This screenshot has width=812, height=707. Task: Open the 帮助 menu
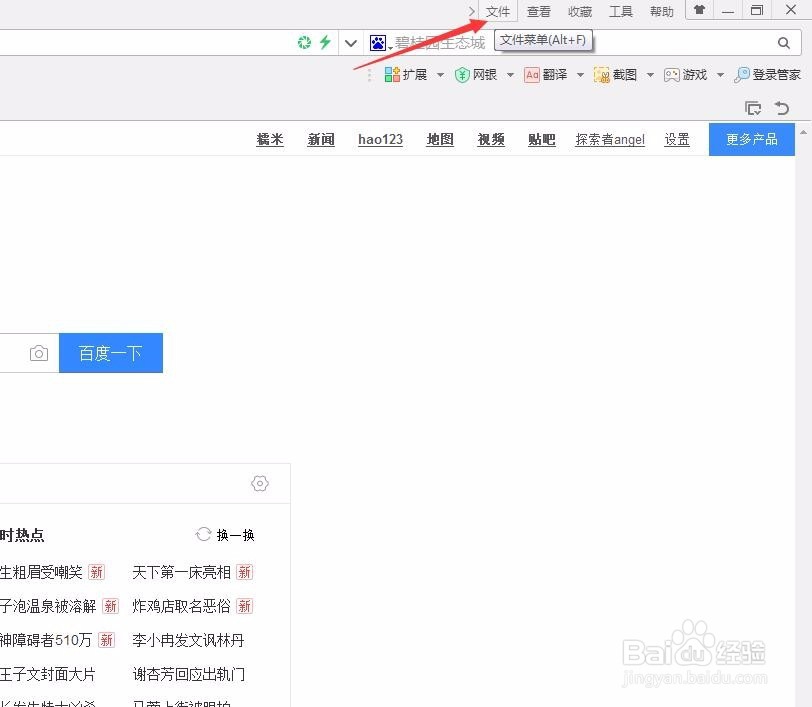tap(662, 11)
